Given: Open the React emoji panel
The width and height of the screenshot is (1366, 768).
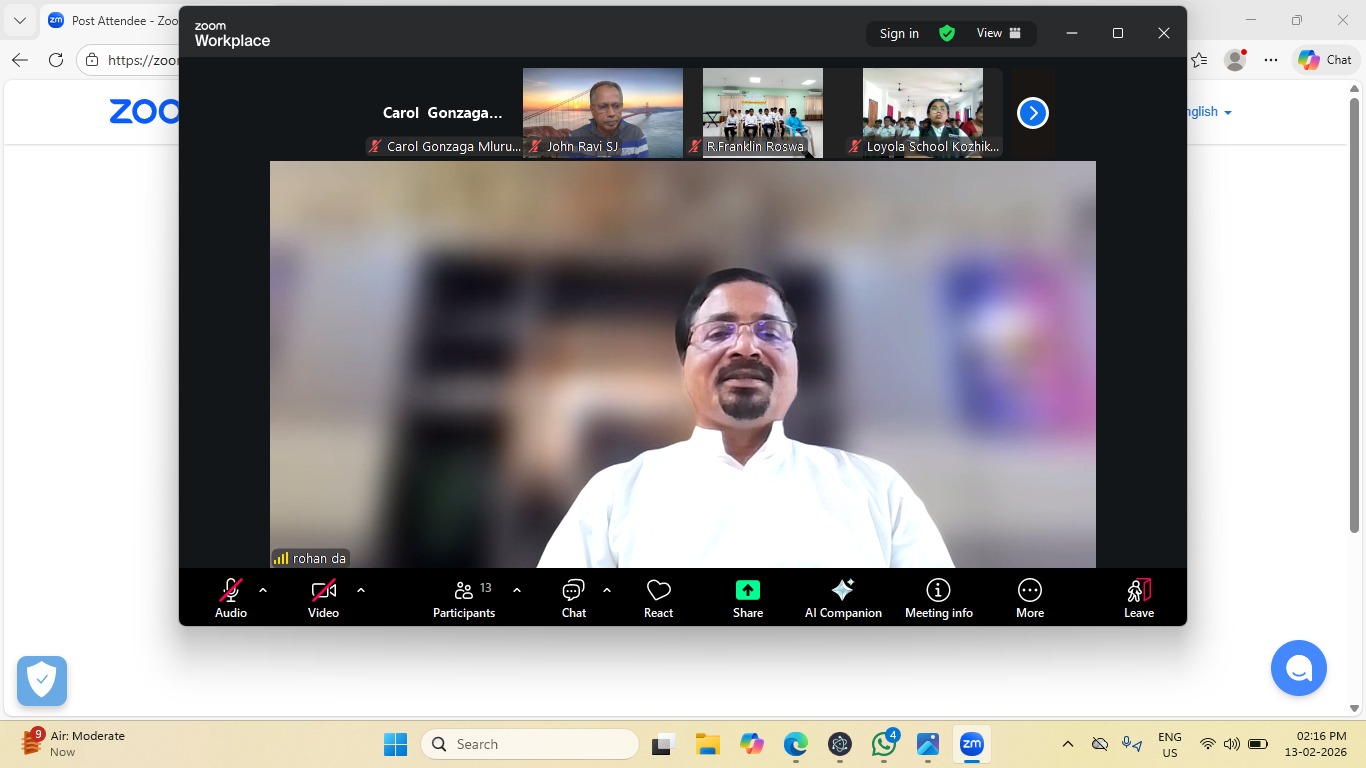Looking at the screenshot, I should point(658,598).
